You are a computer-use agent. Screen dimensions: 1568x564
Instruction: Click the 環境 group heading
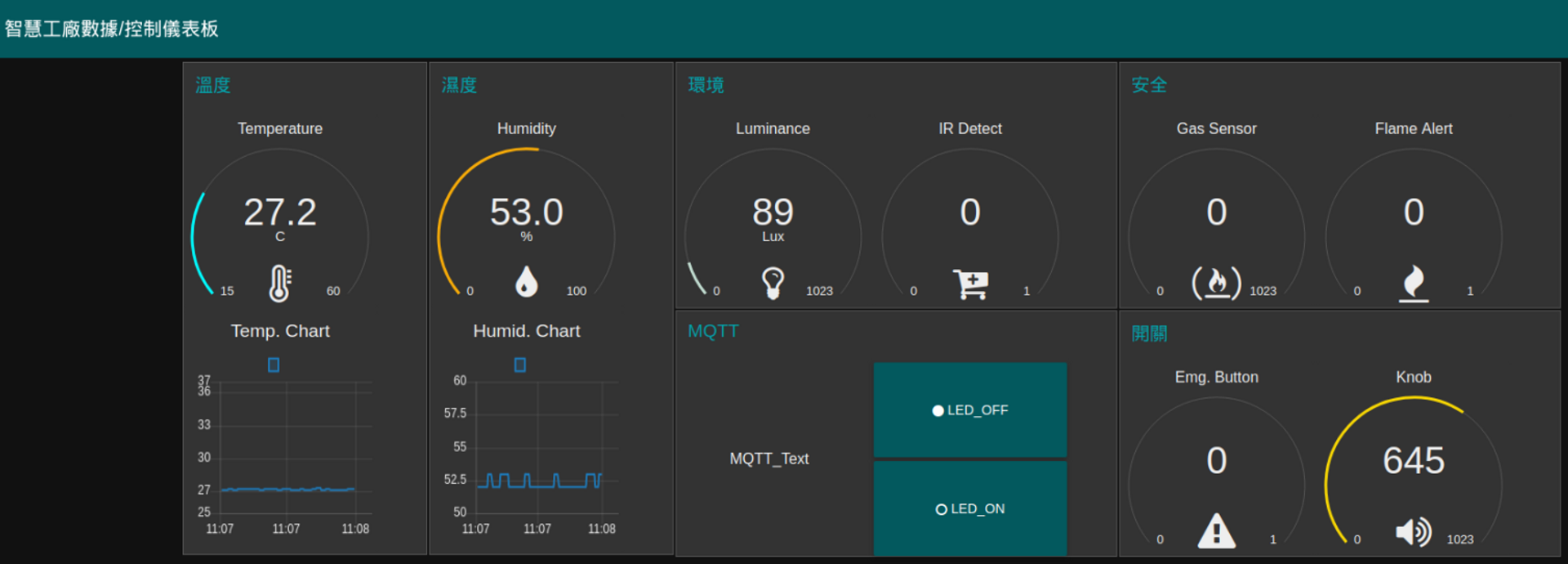706,85
